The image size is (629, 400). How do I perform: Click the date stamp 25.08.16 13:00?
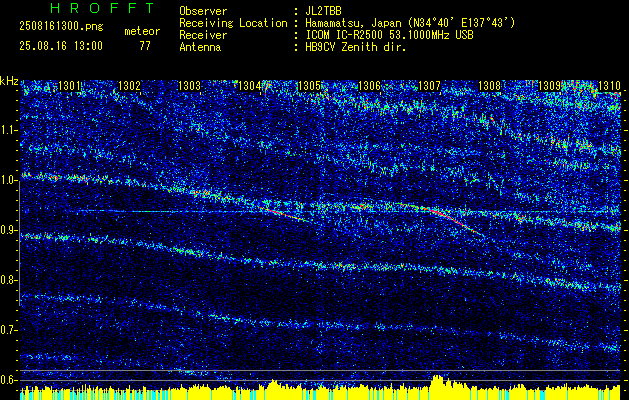pyautogui.click(x=61, y=46)
